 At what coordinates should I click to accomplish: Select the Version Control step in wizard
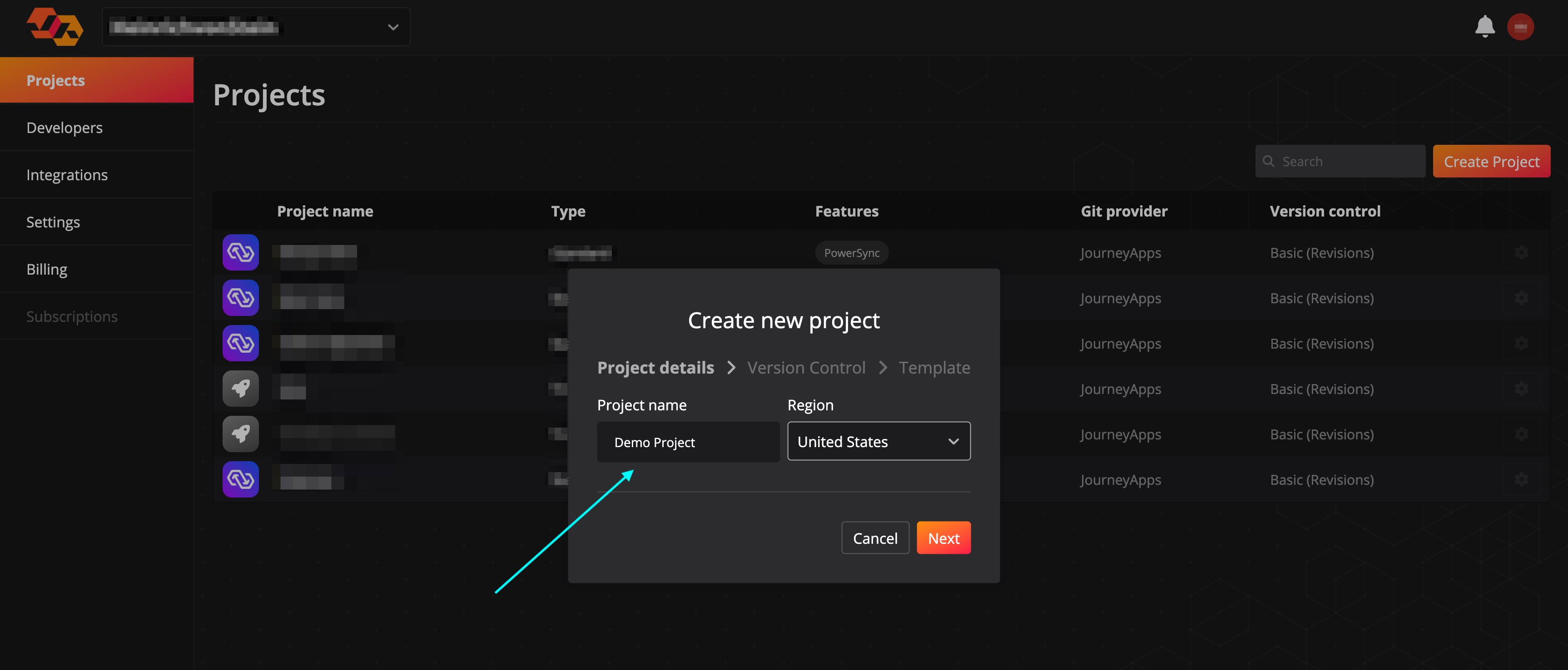[806, 368]
